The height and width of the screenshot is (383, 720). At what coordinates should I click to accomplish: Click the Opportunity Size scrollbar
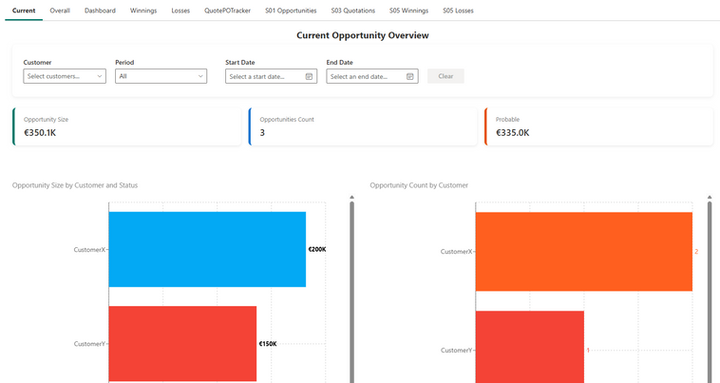coord(352,292)
